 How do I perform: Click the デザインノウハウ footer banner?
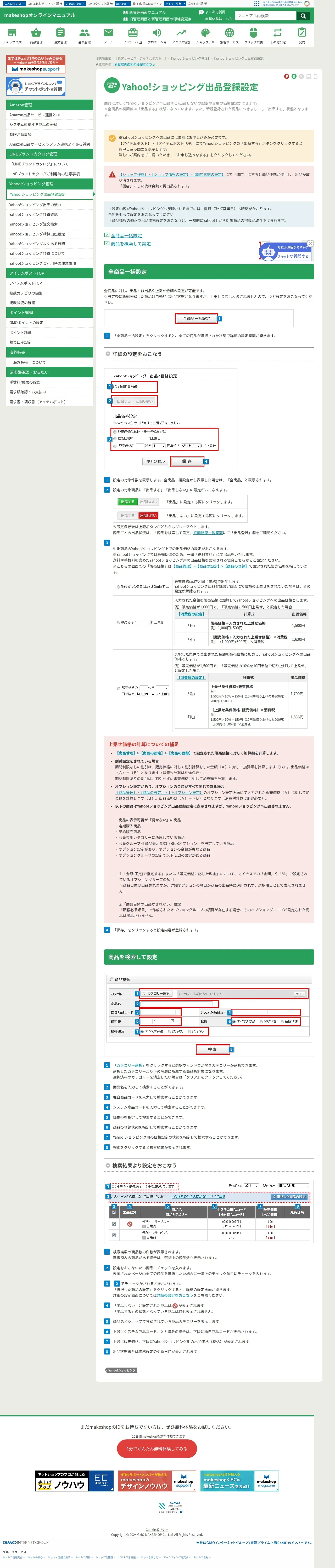[157, 1481]
